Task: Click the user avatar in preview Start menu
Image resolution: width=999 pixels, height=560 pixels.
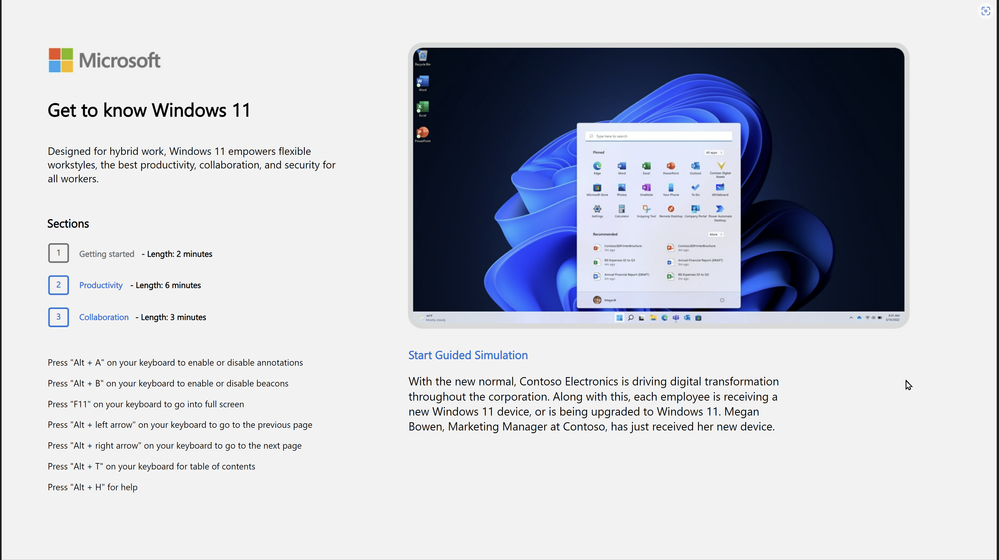Action: [x=597, y=300]
